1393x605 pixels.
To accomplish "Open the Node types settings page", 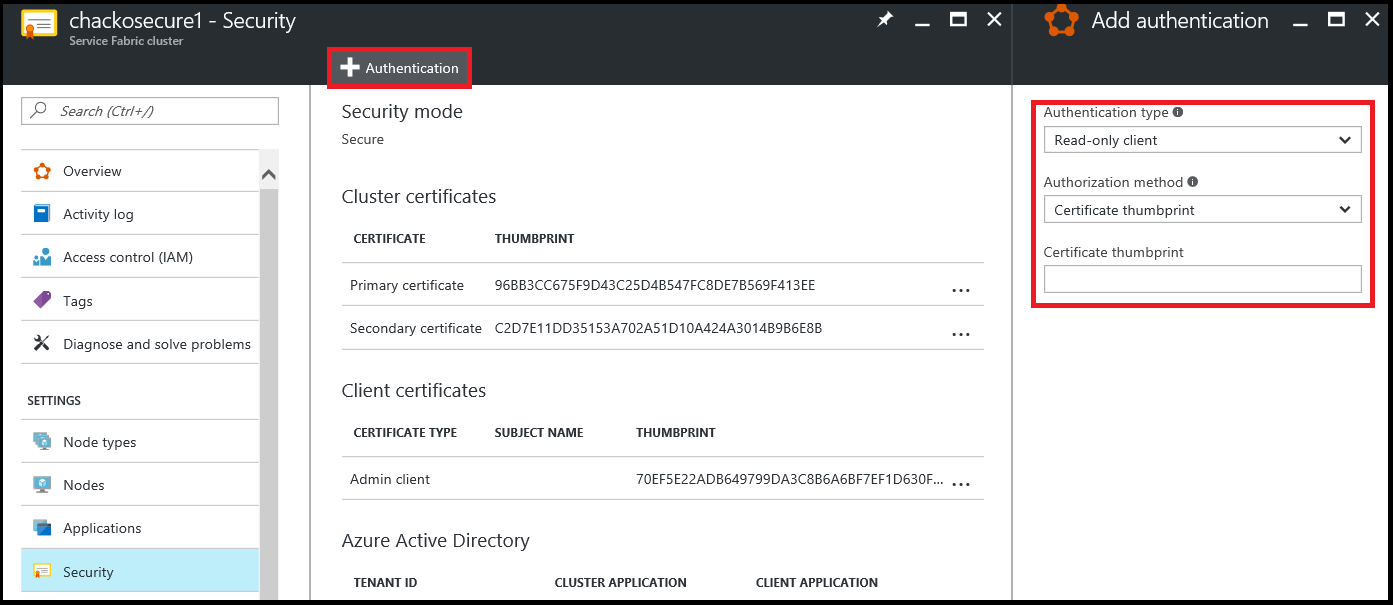I will tap(140, 441).
